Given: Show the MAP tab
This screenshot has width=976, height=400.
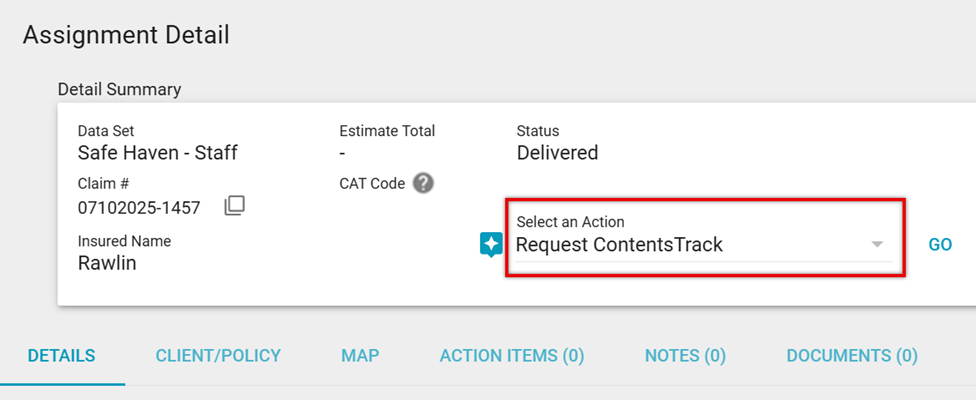Looking at the screenshot, I should pos(360,356).
